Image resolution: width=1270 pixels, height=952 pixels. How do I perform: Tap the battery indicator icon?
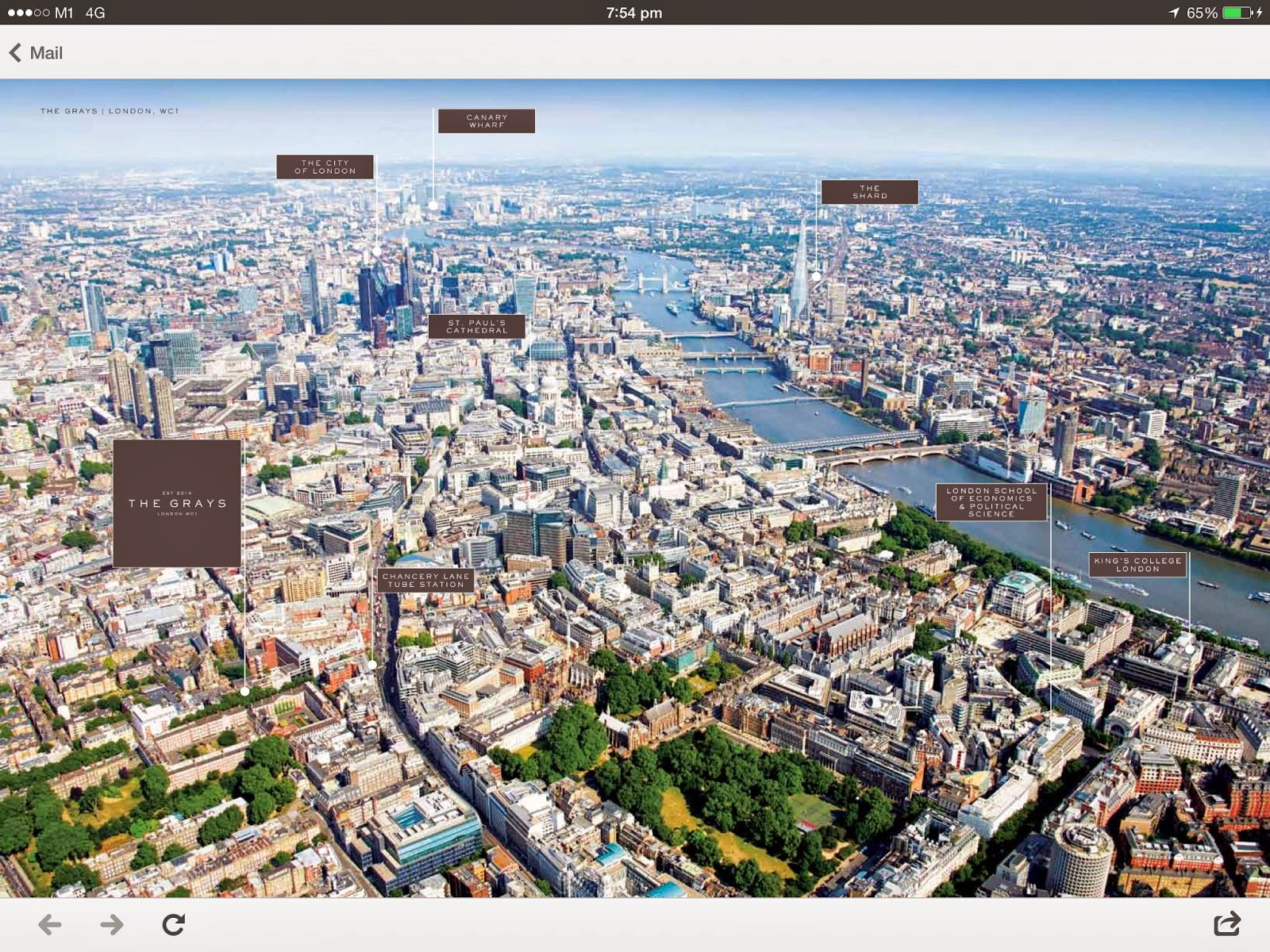coord(1237,12)
